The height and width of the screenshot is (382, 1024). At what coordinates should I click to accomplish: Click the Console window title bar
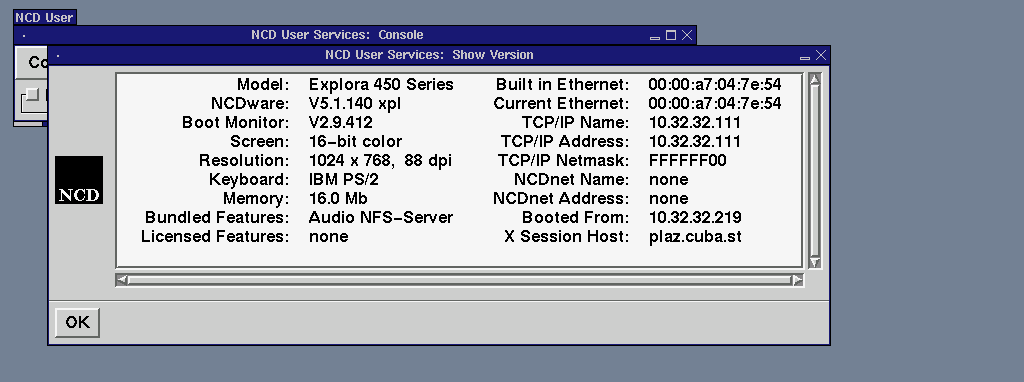click(x=337, y=35)
